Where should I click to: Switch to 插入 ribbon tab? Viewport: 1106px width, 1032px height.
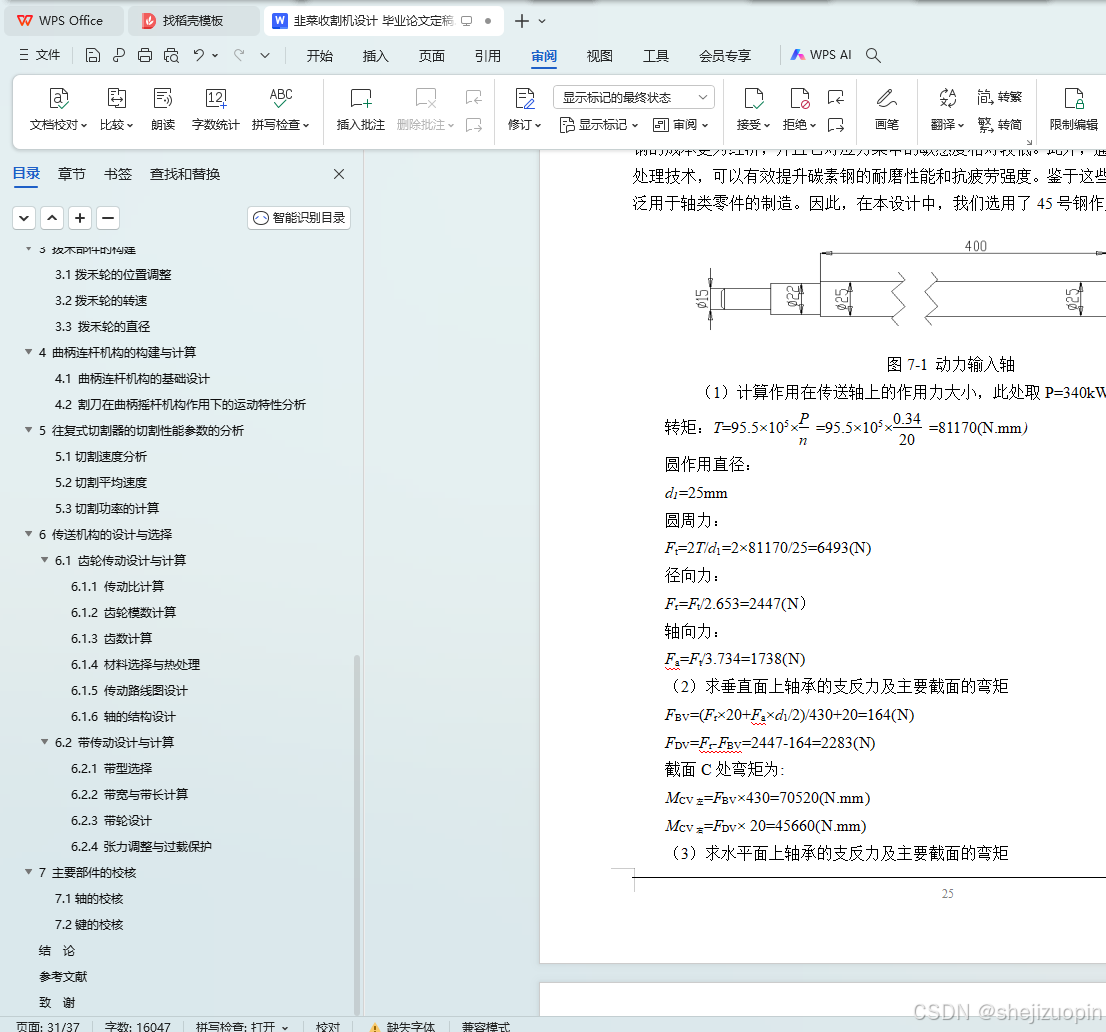(x=375, y=56)
